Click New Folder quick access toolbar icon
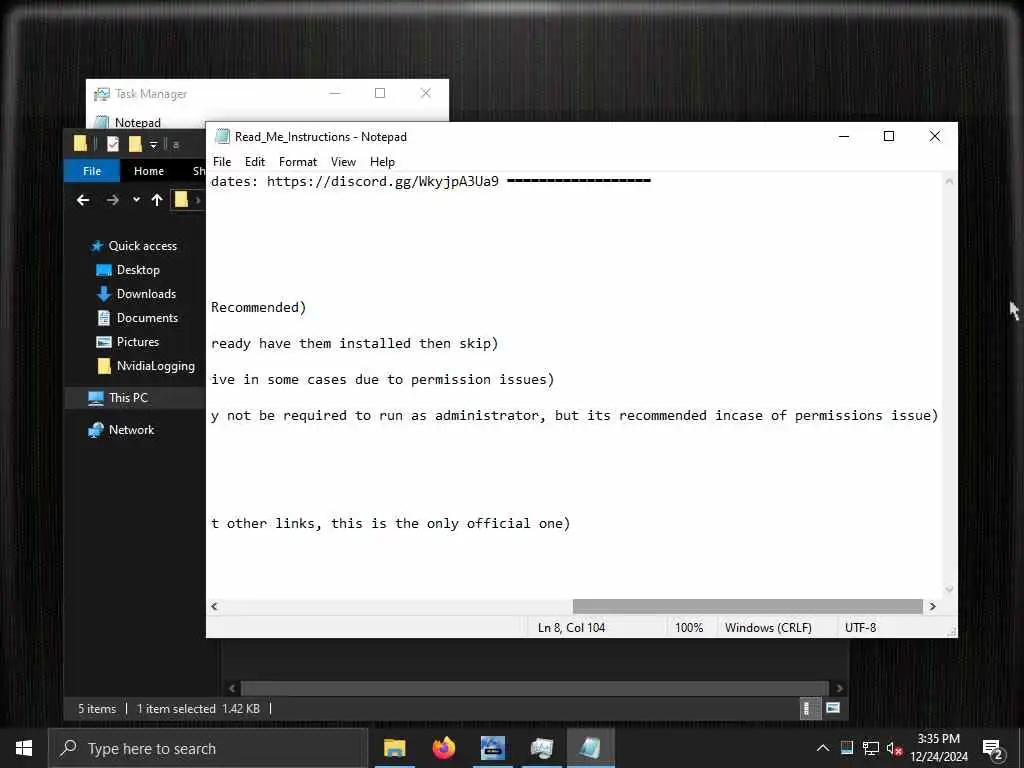This screenshot has width=1024, height=768. coord(135,144)
